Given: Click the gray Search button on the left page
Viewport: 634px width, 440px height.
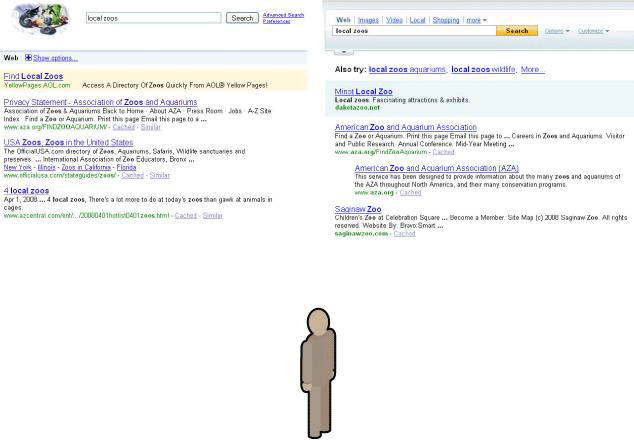Looking at the screenshot, I should [242, 18].
